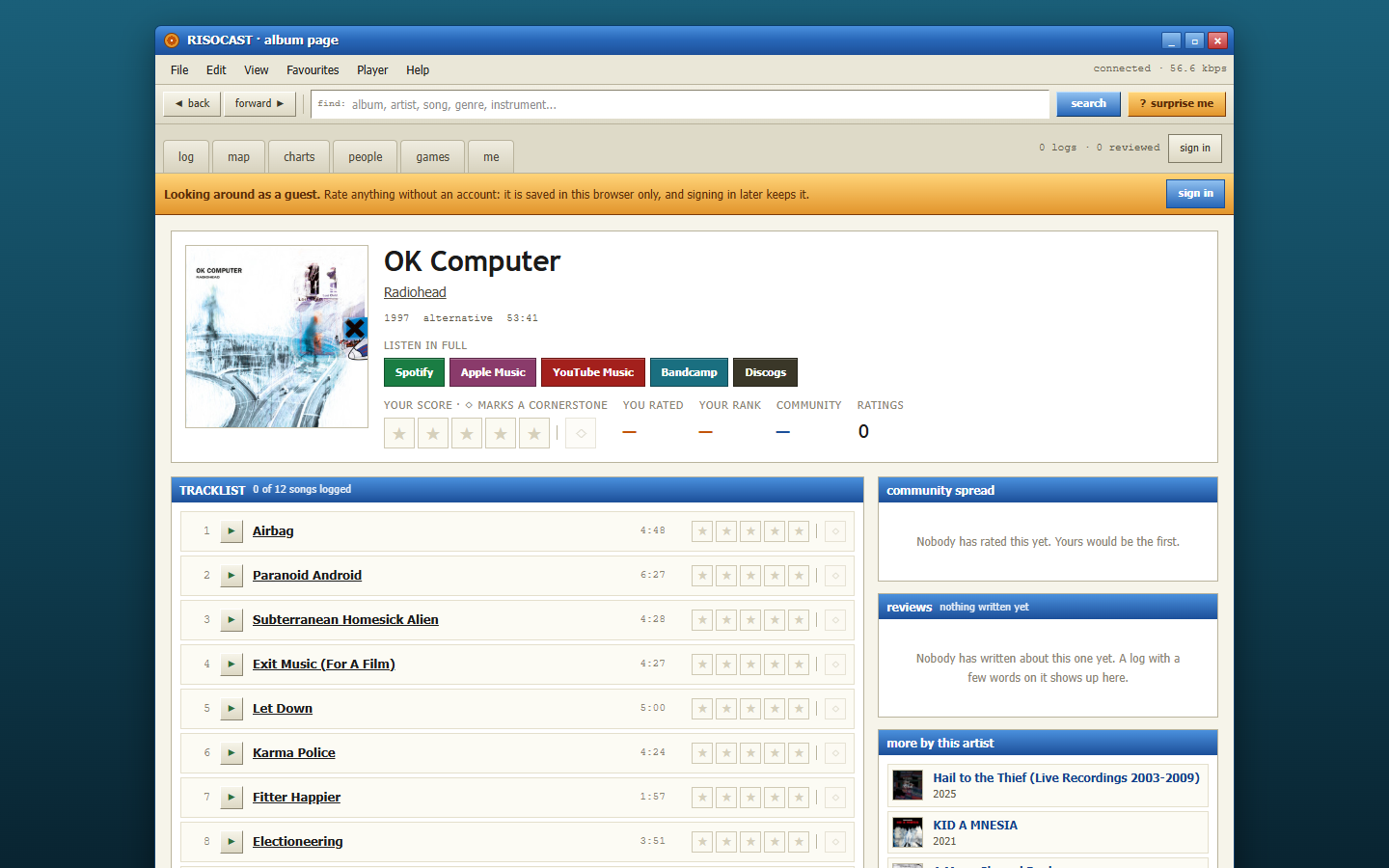Play the track Paranoid Android

click(x=231, y=576)
